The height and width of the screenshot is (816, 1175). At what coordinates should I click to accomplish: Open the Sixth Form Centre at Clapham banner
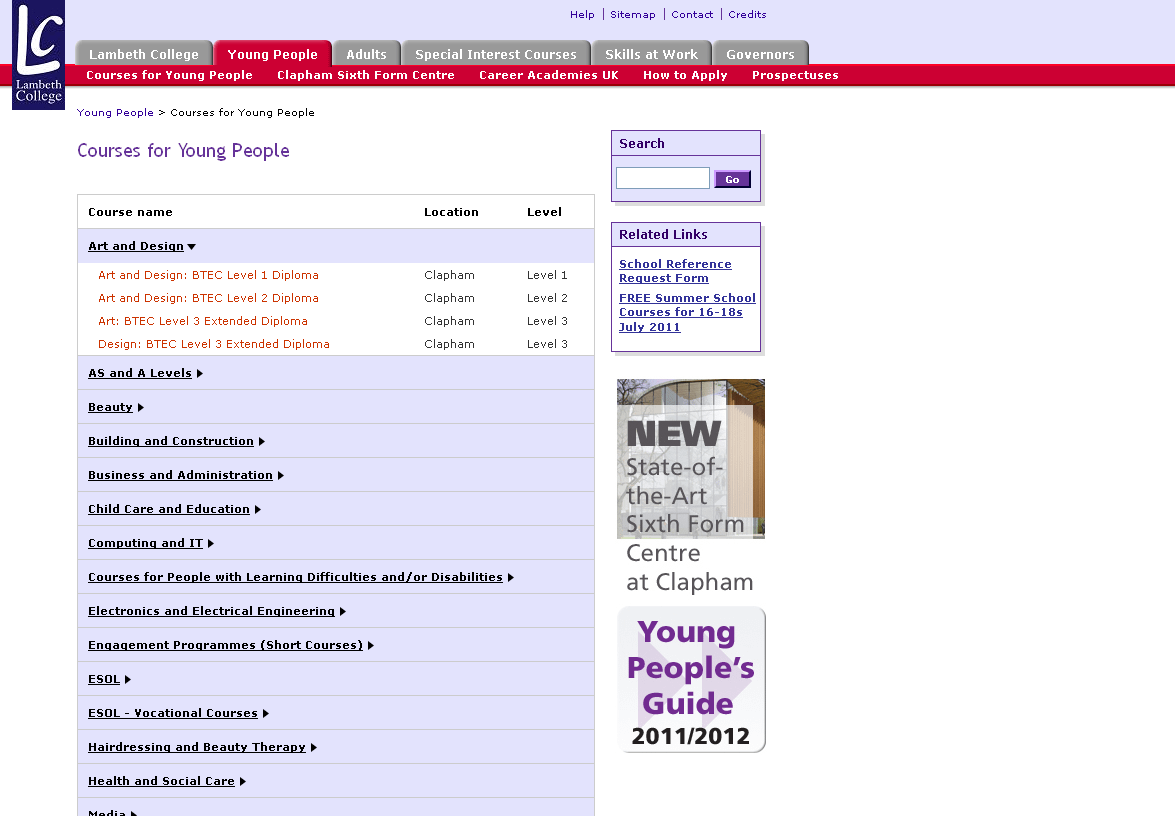pyautogui.click(x=691, y=485)
